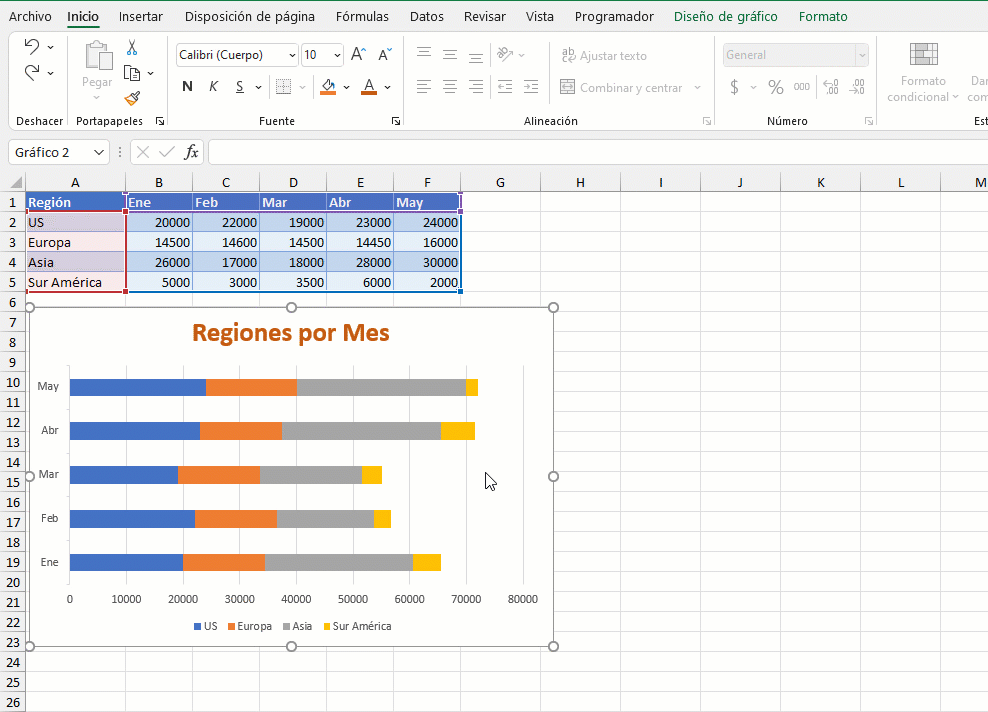Open the Combinar y centrar dropdown arrow

click(698, 88)
